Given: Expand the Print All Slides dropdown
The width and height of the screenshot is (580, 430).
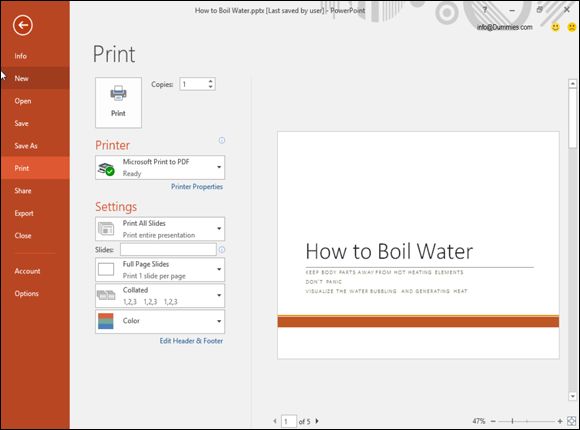Looking at the screenshot, I should 160,229.
